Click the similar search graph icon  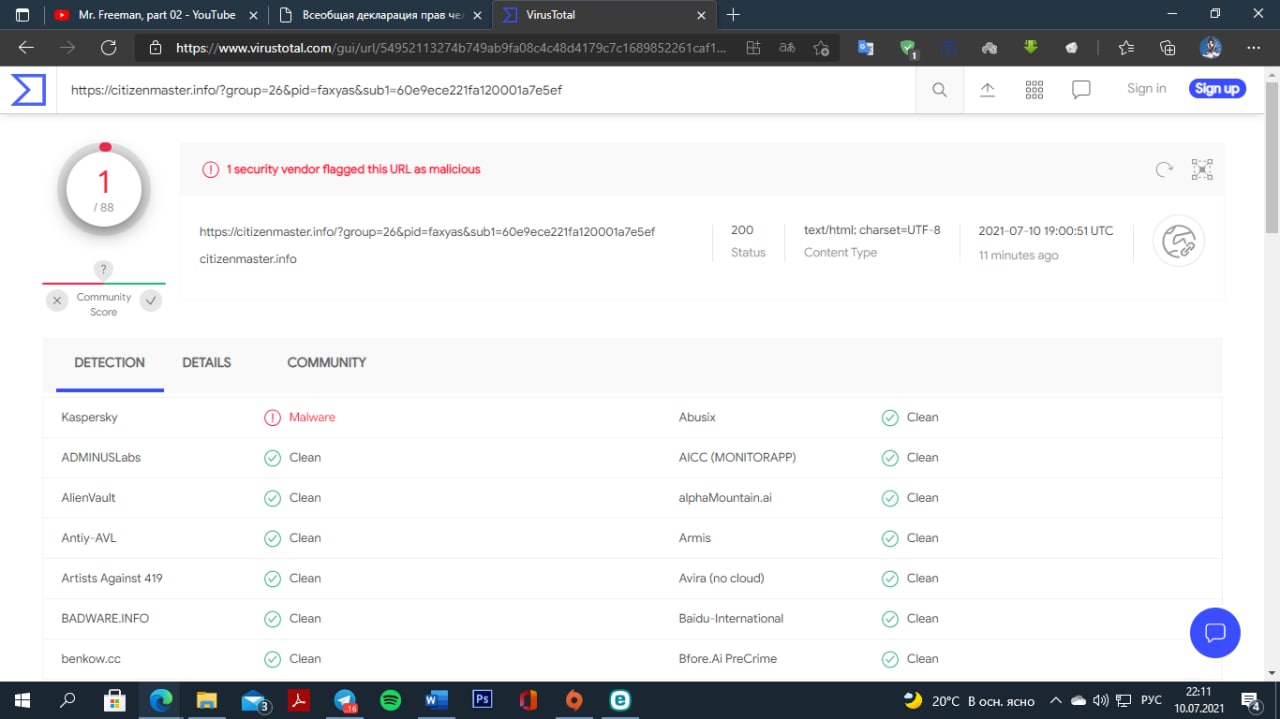click(1202, 170)
